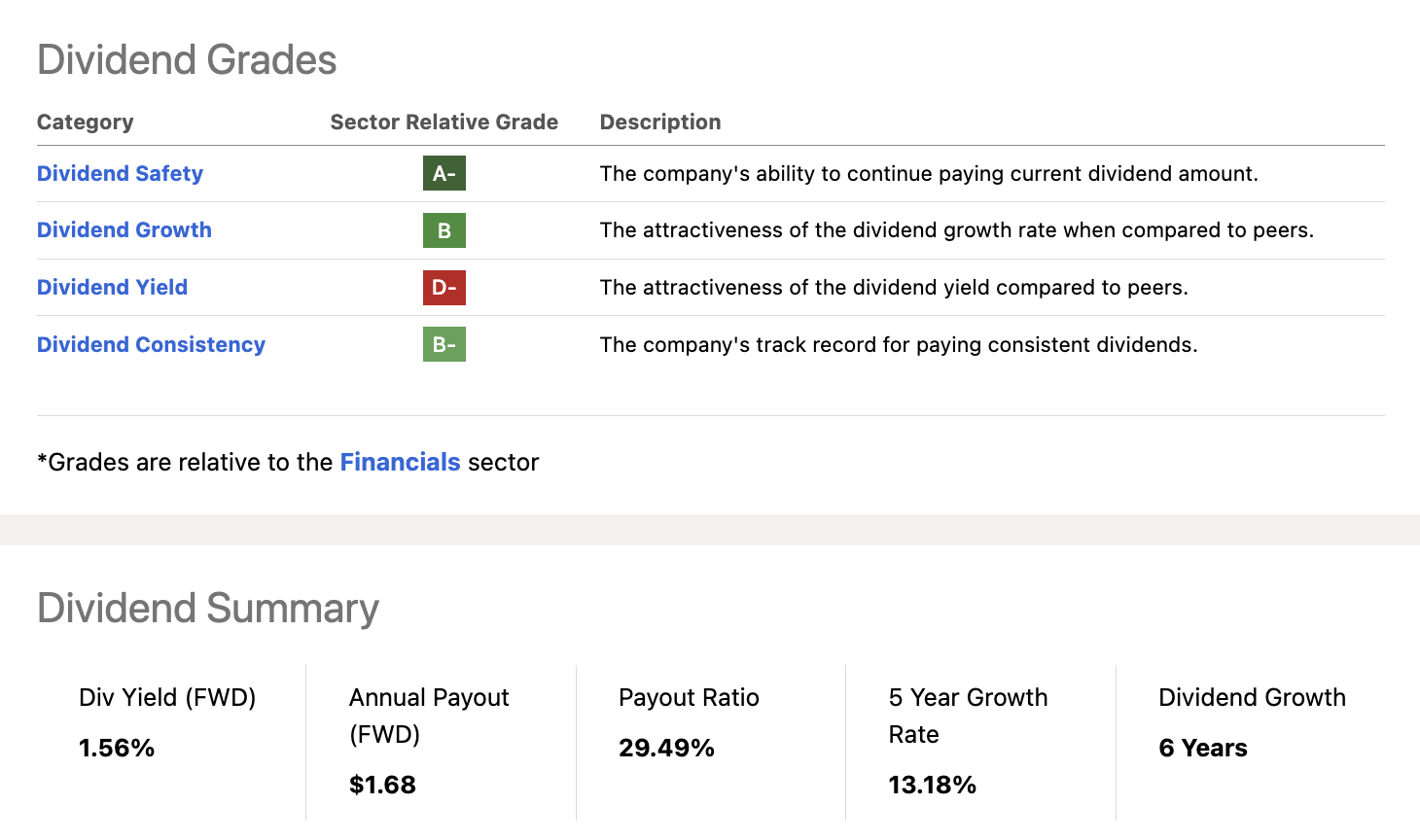Click the Description column header
This screenshot has width=1420, height=840.
click(x=660, y=122)
